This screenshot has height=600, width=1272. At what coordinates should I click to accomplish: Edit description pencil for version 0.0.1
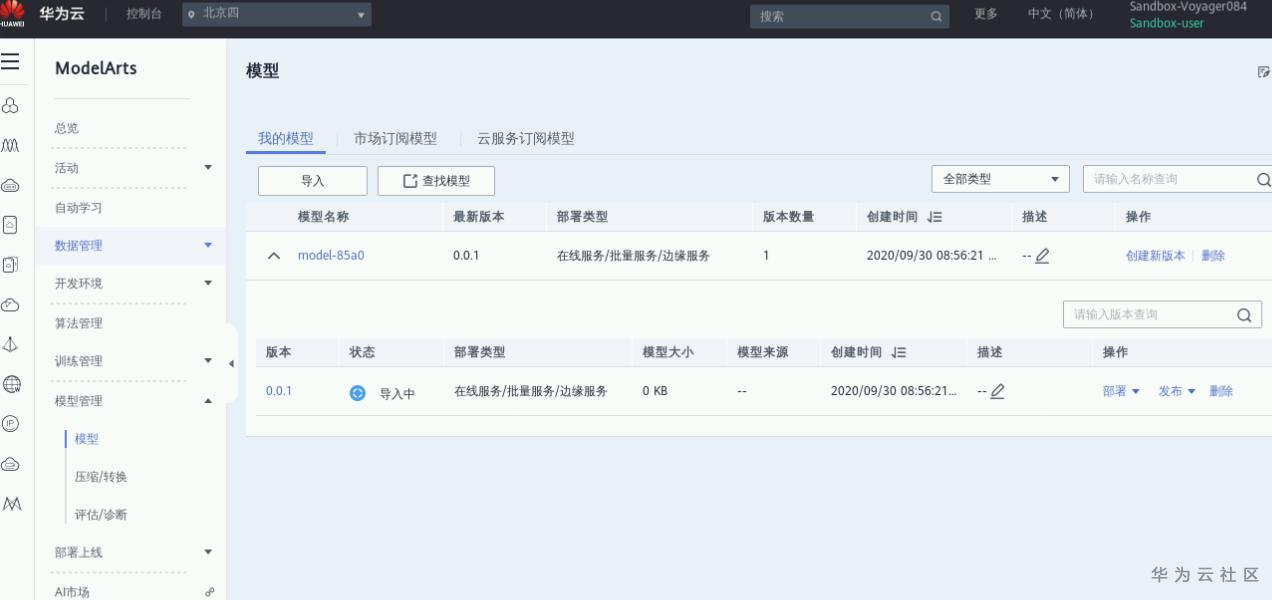997,392
